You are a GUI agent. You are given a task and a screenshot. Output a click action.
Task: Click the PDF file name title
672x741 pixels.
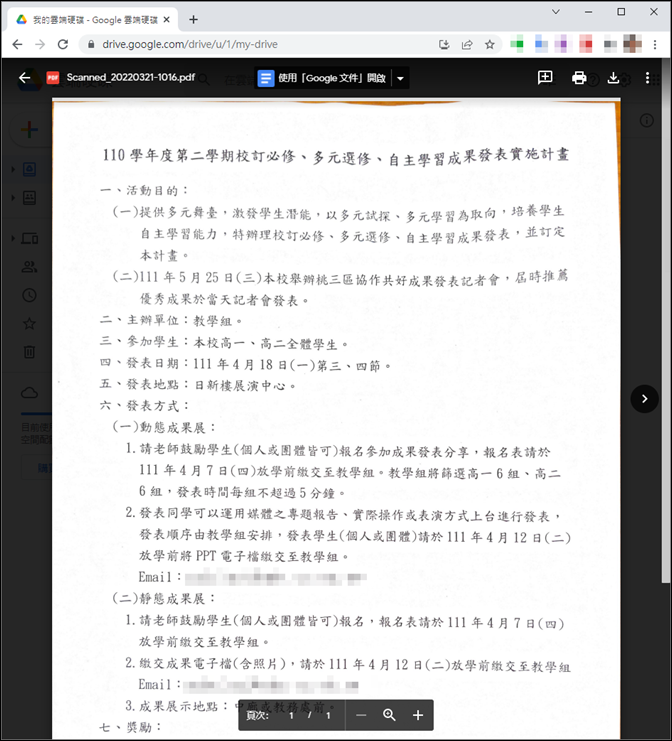pos(130,78)
